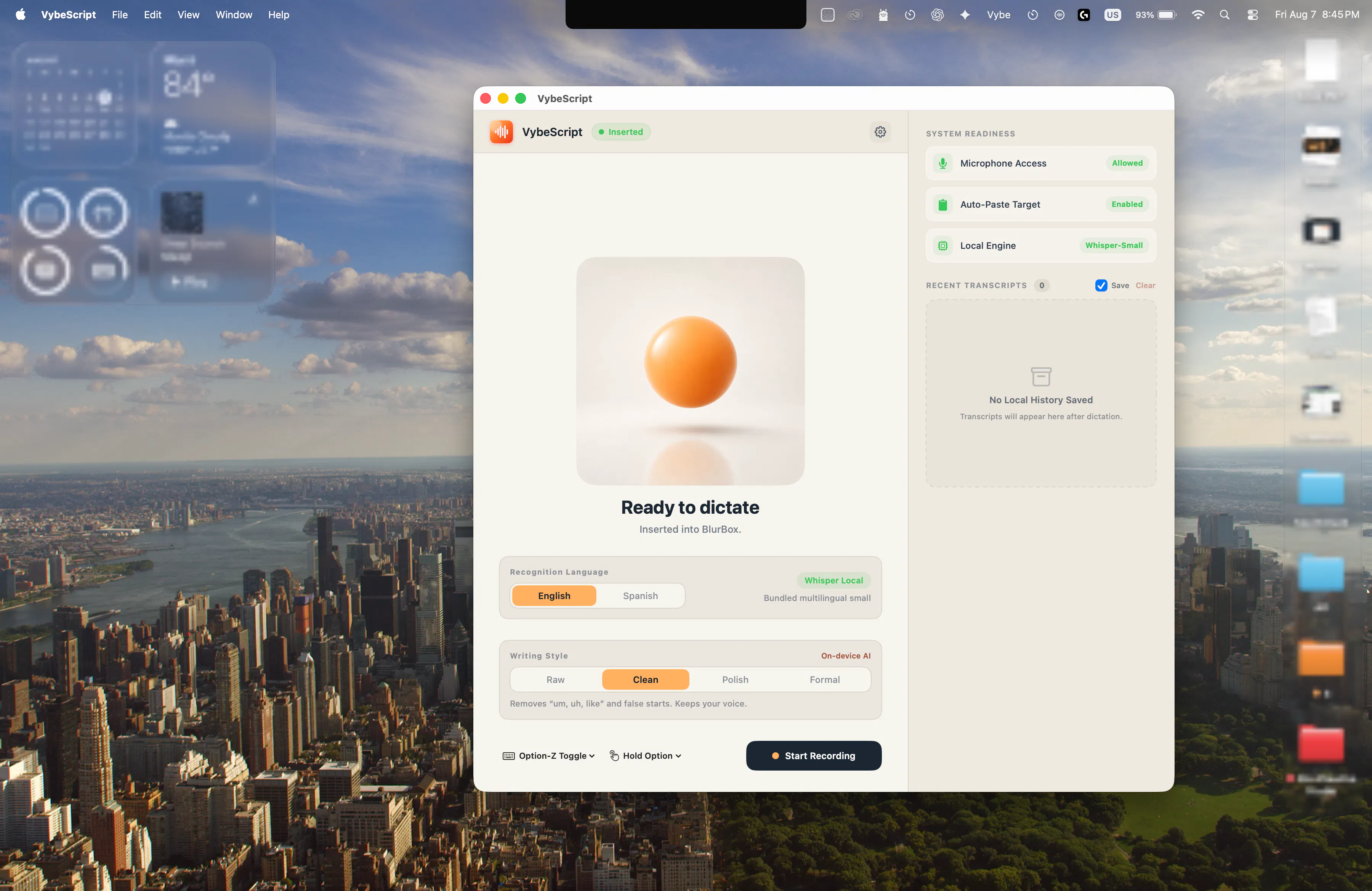Clear the recent transcripts
This screenshot has width=1372, height=891.
tap(1145, 285)
